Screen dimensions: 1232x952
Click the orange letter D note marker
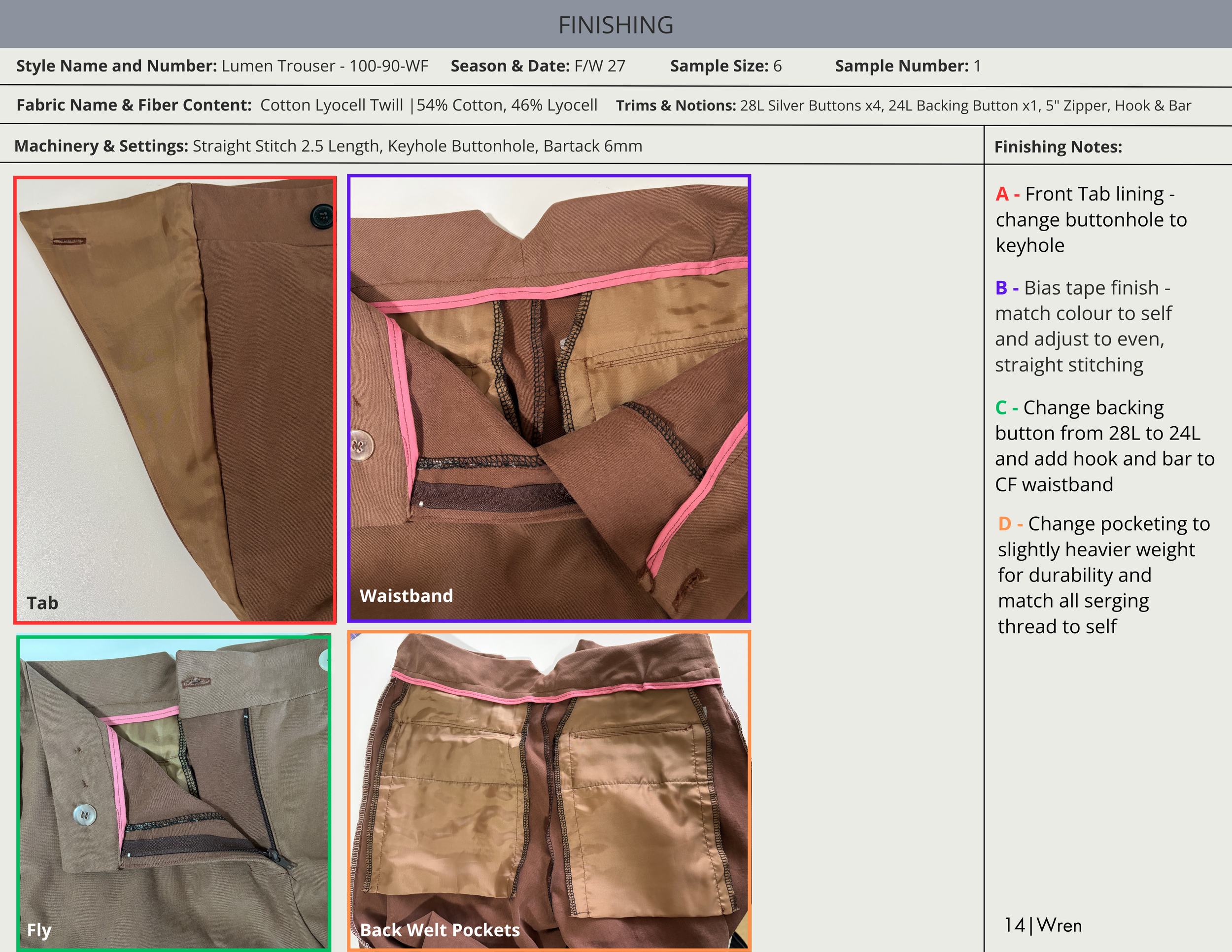click(x=1004, y=524)
